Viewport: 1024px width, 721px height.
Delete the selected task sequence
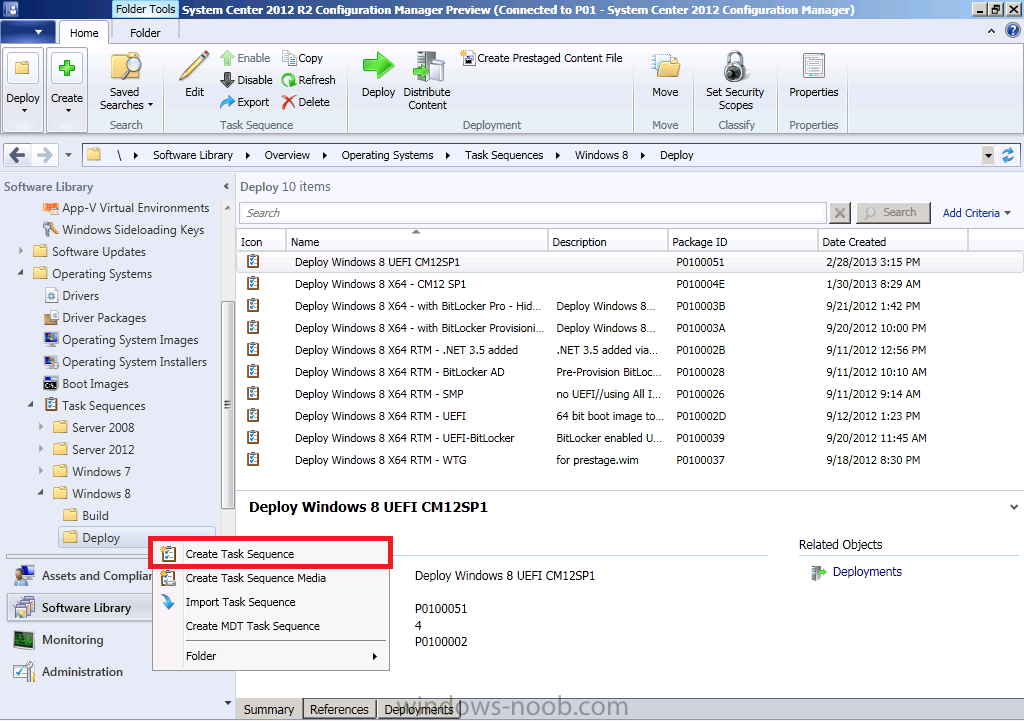tap(306, 102)
